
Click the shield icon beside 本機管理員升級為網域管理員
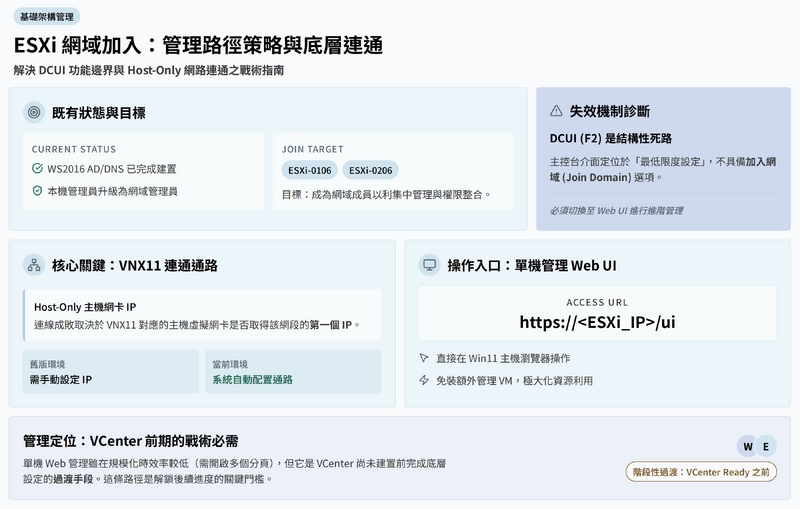click(37, 190)
